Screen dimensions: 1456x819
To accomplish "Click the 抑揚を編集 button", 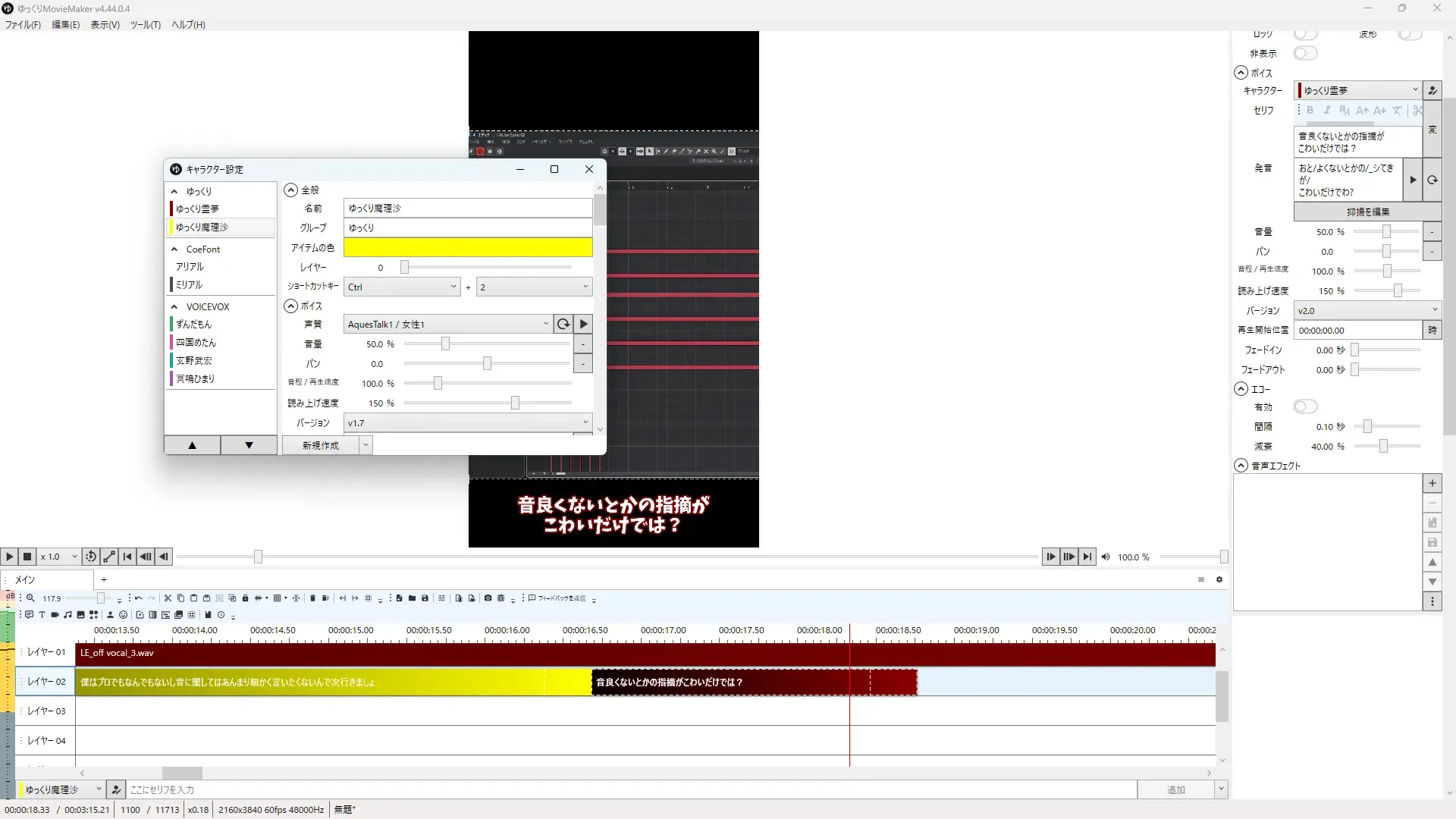I will pos(1367,212).
